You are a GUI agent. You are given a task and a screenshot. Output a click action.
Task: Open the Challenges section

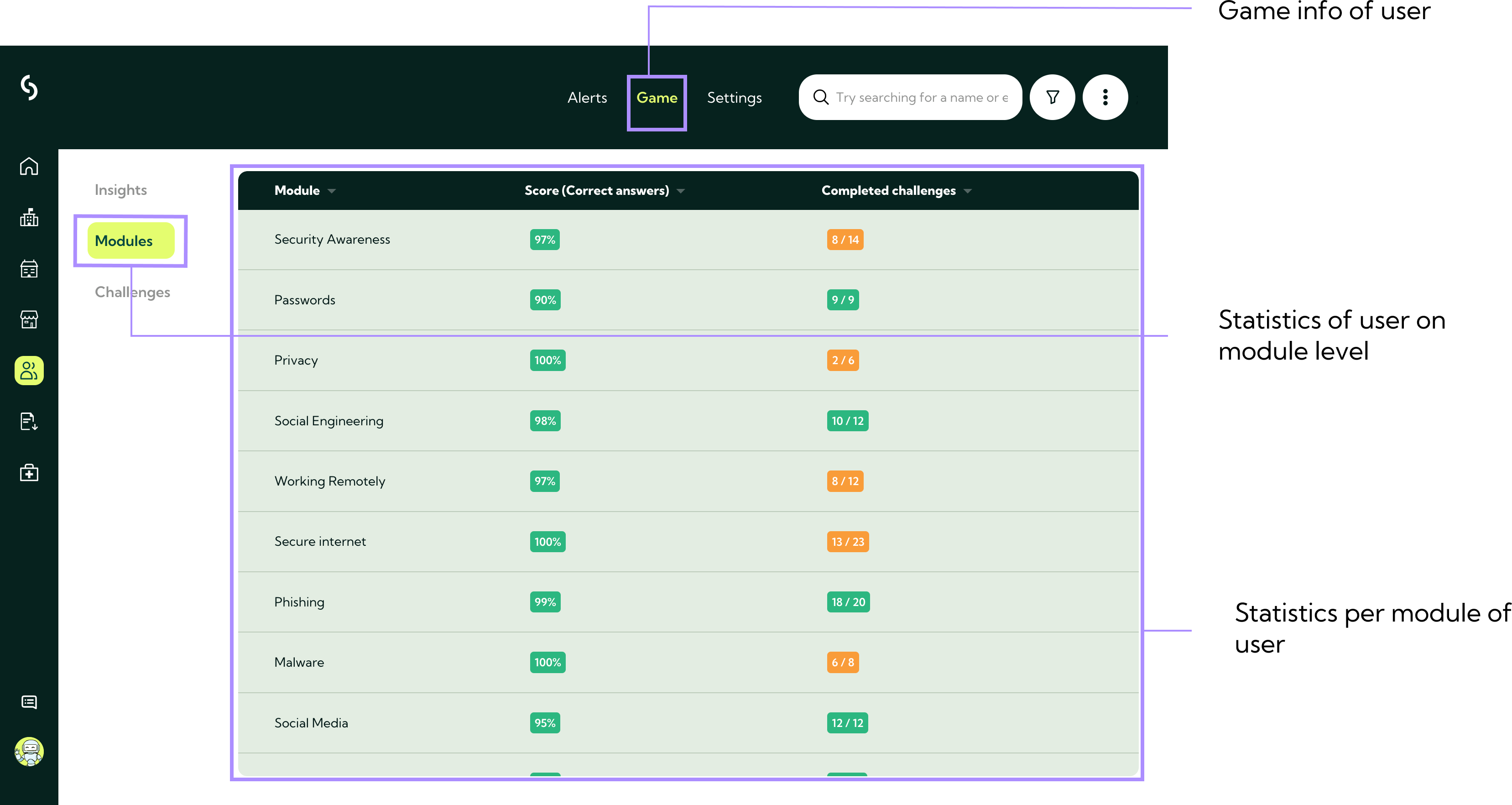click(132, 292)
